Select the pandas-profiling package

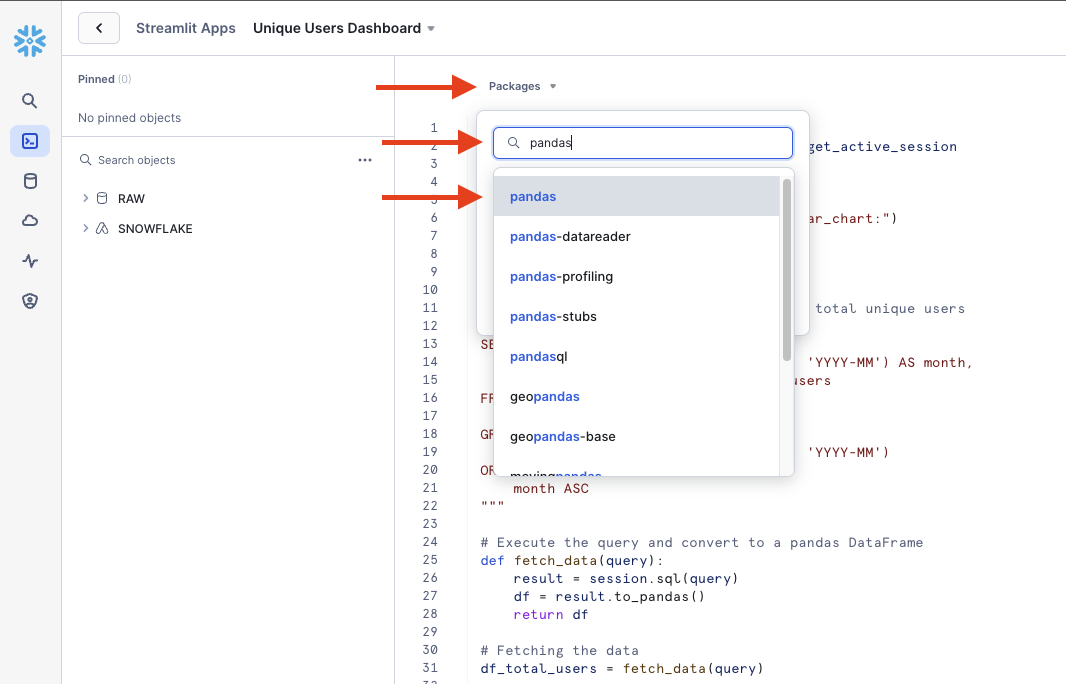636,277
